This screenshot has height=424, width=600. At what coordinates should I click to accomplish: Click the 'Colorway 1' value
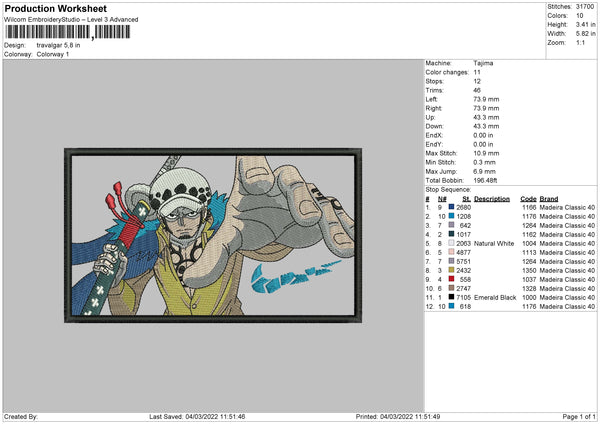pyautogui.click(x=53, y=54)
